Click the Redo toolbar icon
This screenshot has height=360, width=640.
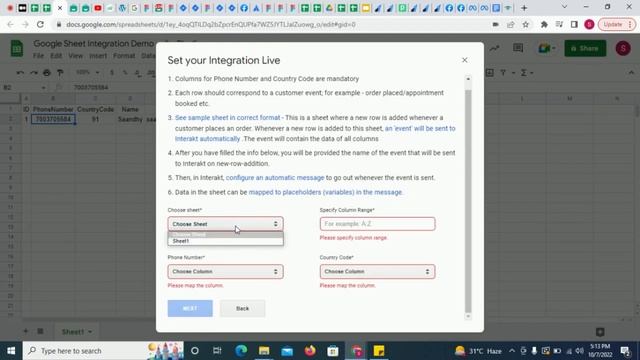click(x=33, y=73)
